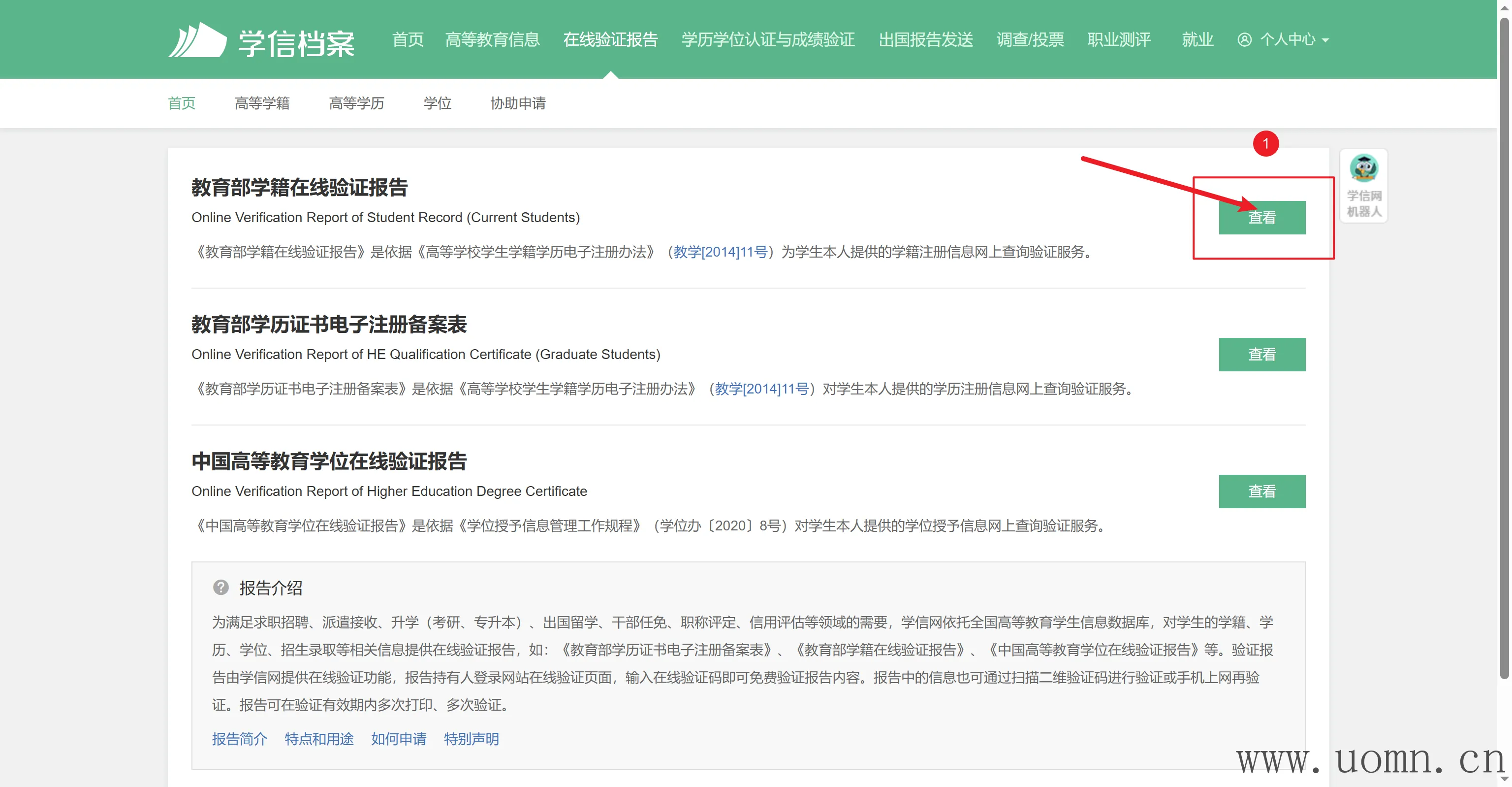Go to 学历学位认证与成绩验证 menu item
The height and width of the screenshot is (787, 1512).
point(768,39)
